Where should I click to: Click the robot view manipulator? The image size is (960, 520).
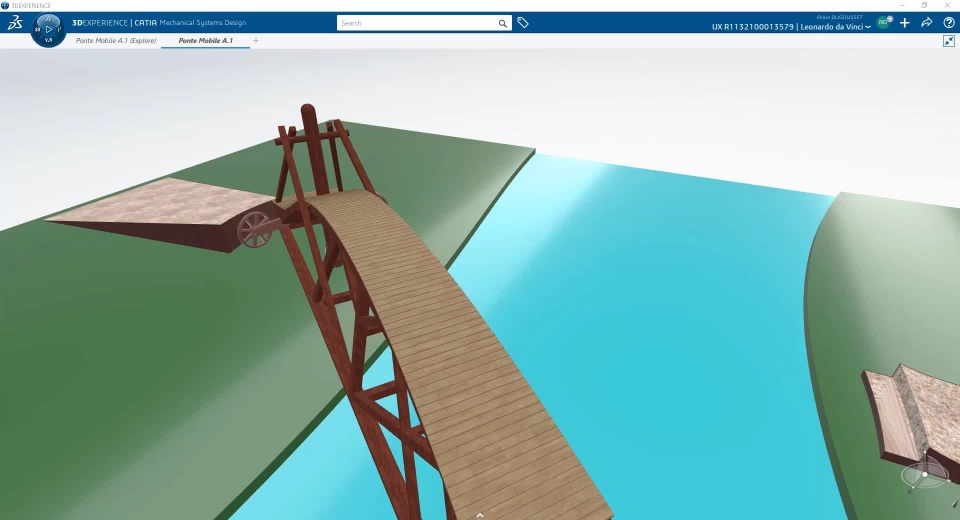point(925,473)
